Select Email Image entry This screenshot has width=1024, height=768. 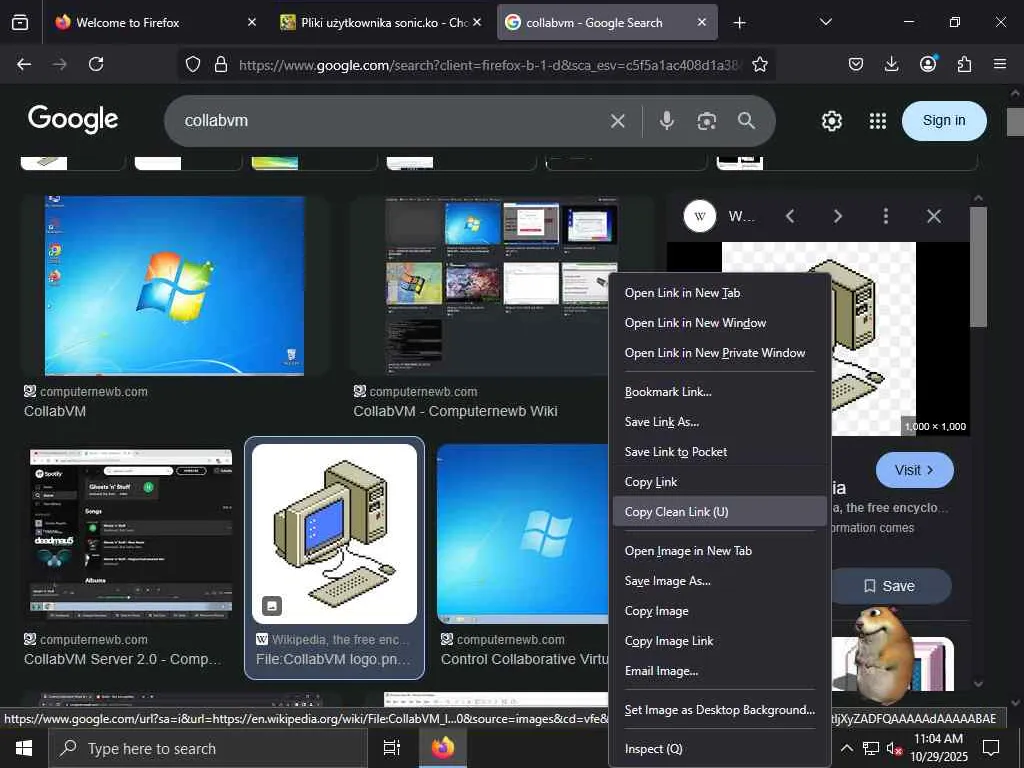(720, 671)
